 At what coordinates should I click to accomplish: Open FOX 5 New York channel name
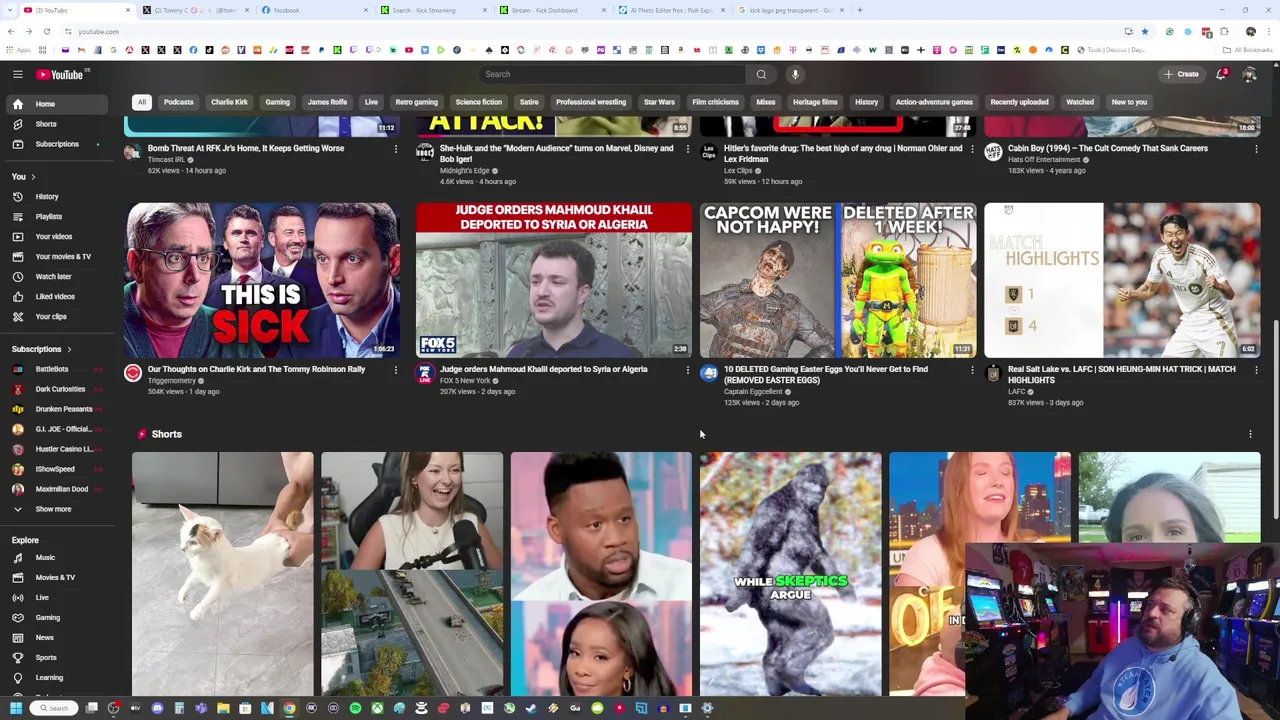pyautogui.click(x=465, y=381)
